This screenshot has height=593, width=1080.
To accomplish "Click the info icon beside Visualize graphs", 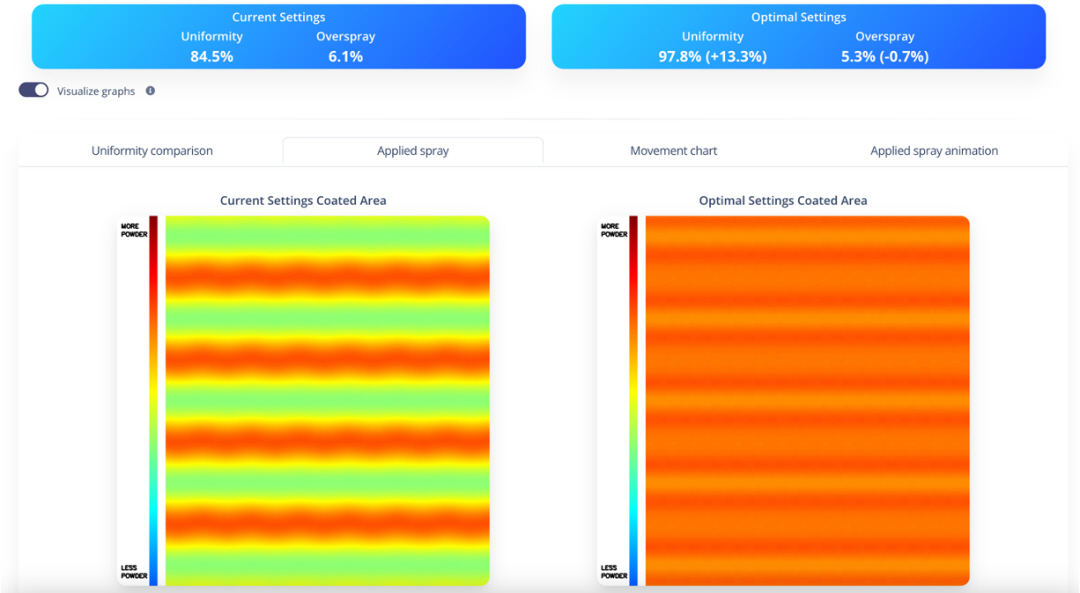I will pos(150,91).
